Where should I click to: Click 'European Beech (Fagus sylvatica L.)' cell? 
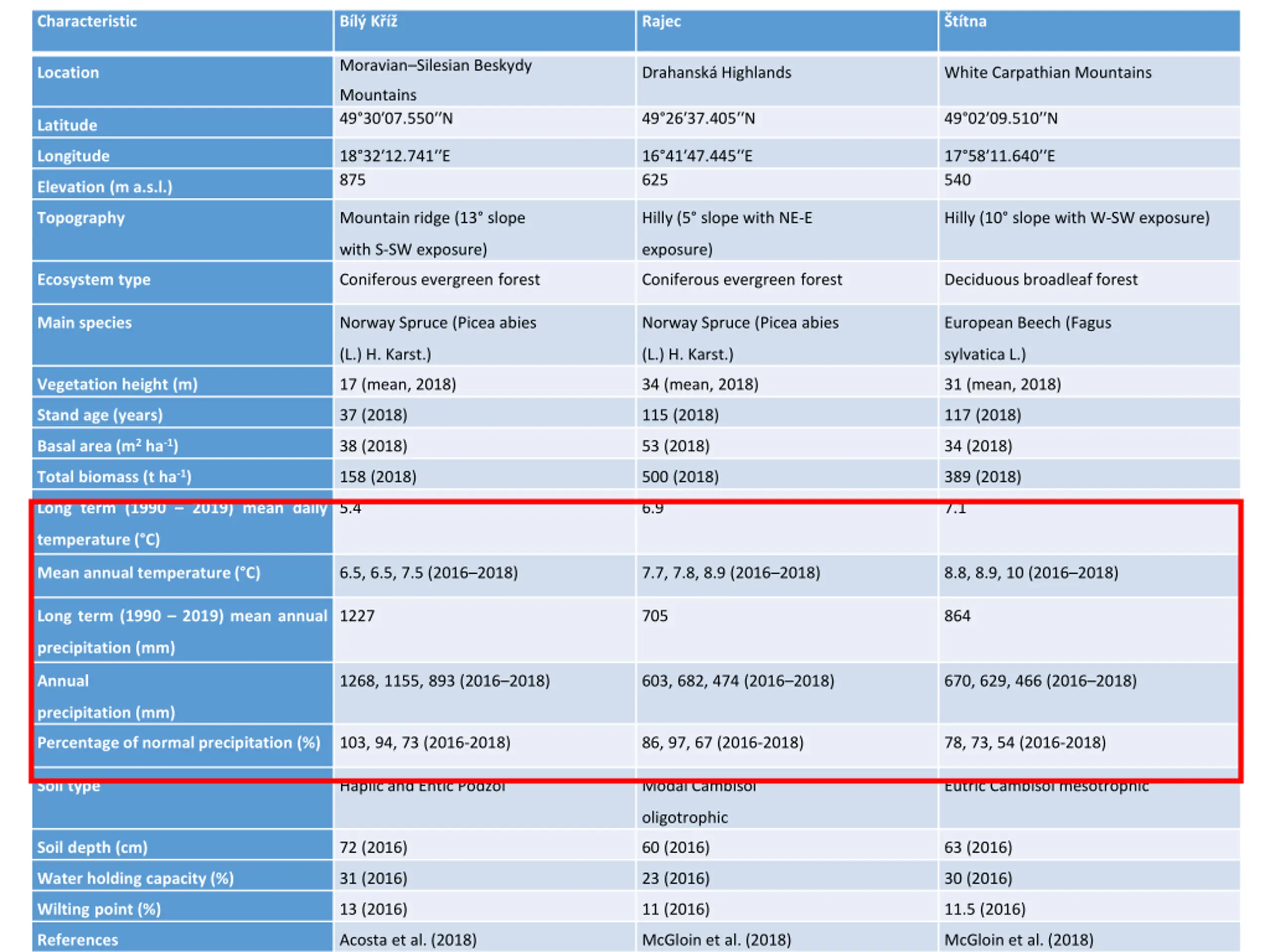tap(1089, 335)
